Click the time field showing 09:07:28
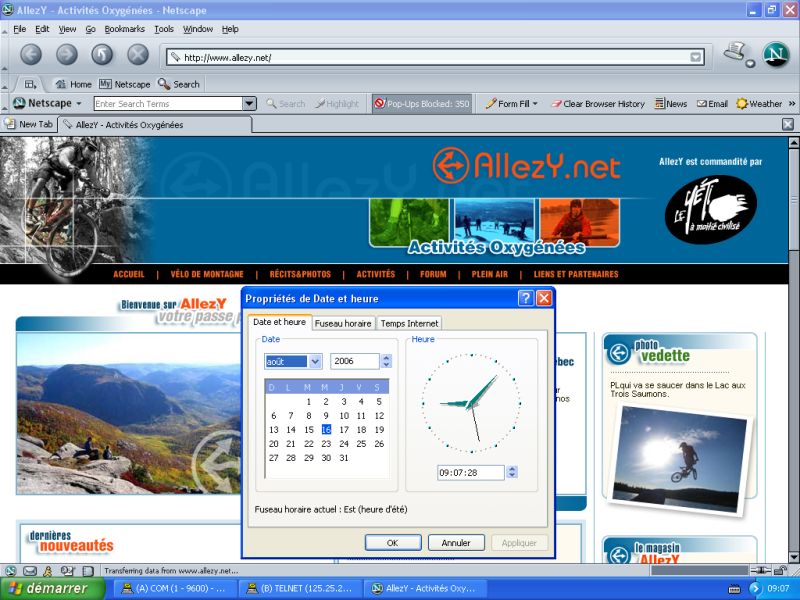 coord(470,473)
